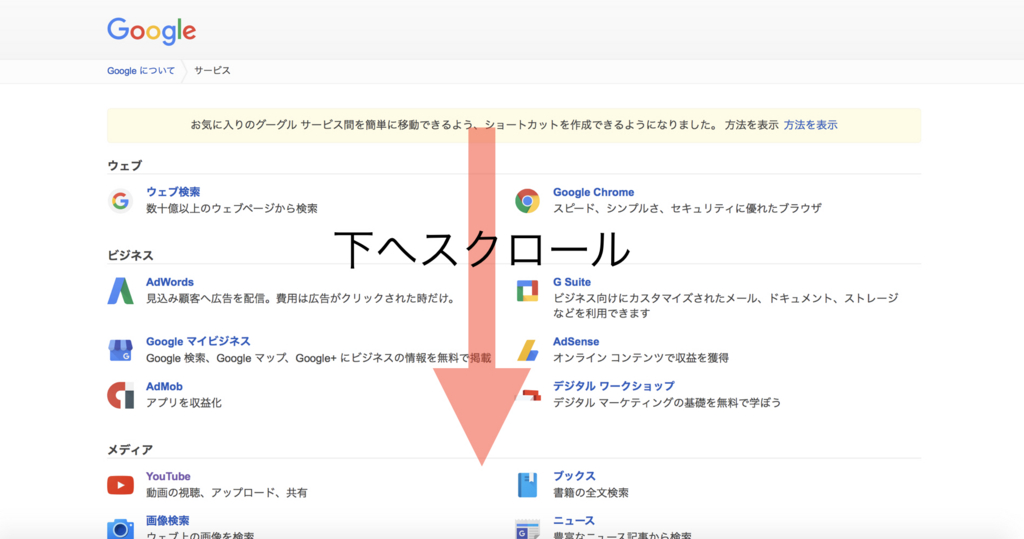Open the ニュース link

[574, 521]
